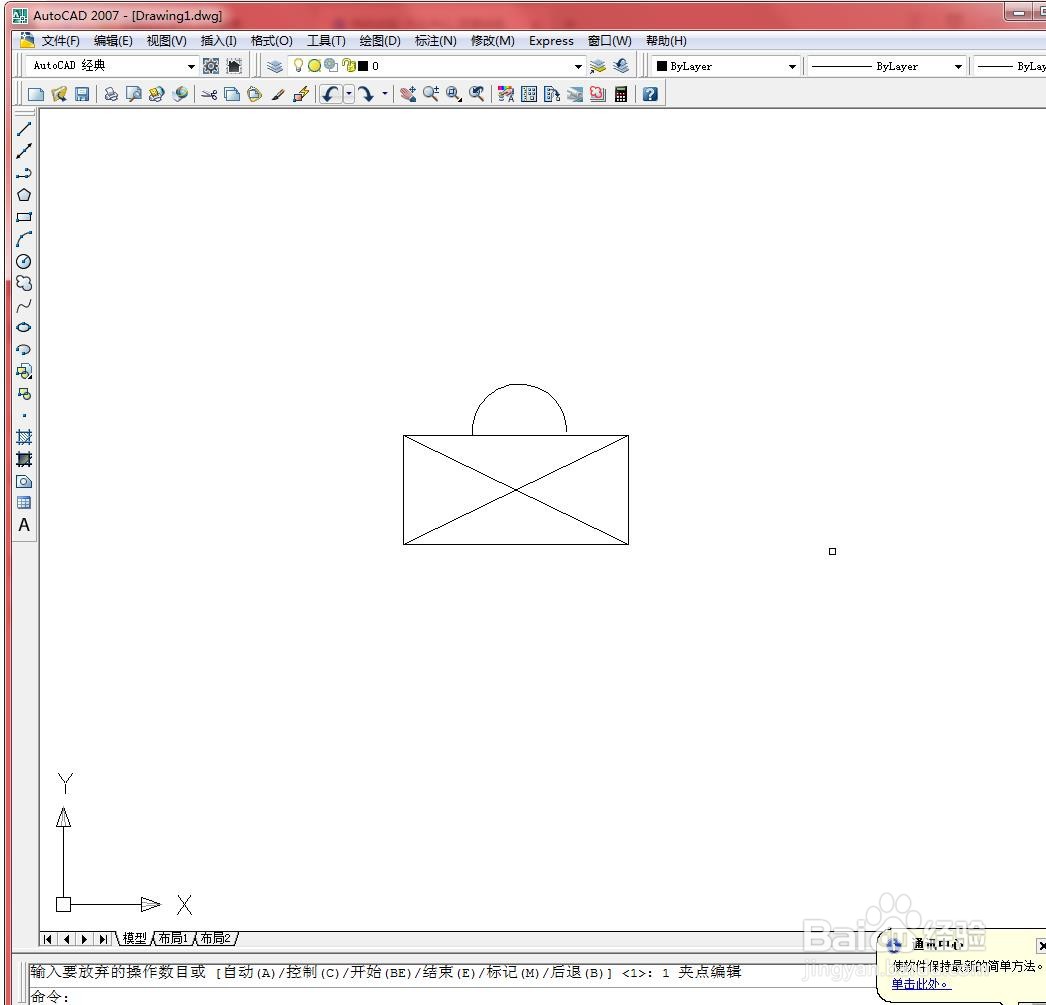Select the Spline tool

click(24, 306)
